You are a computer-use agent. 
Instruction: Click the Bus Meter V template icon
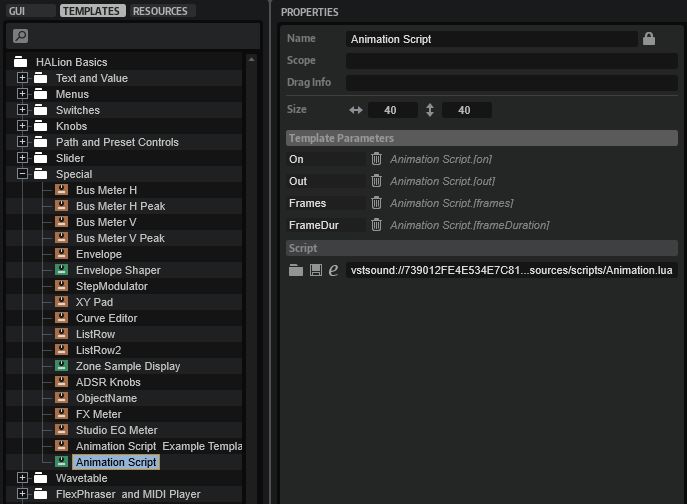[61, 222]
